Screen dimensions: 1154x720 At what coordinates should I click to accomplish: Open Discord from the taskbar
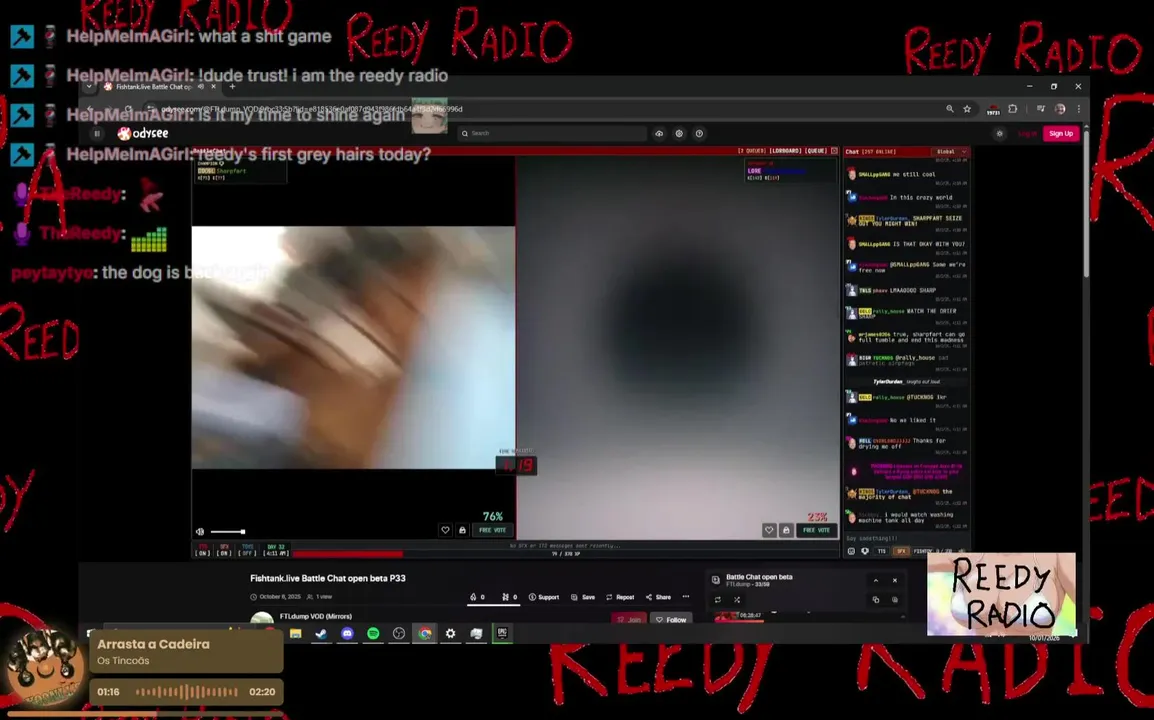pyautogui.click(x=347, y=633)
